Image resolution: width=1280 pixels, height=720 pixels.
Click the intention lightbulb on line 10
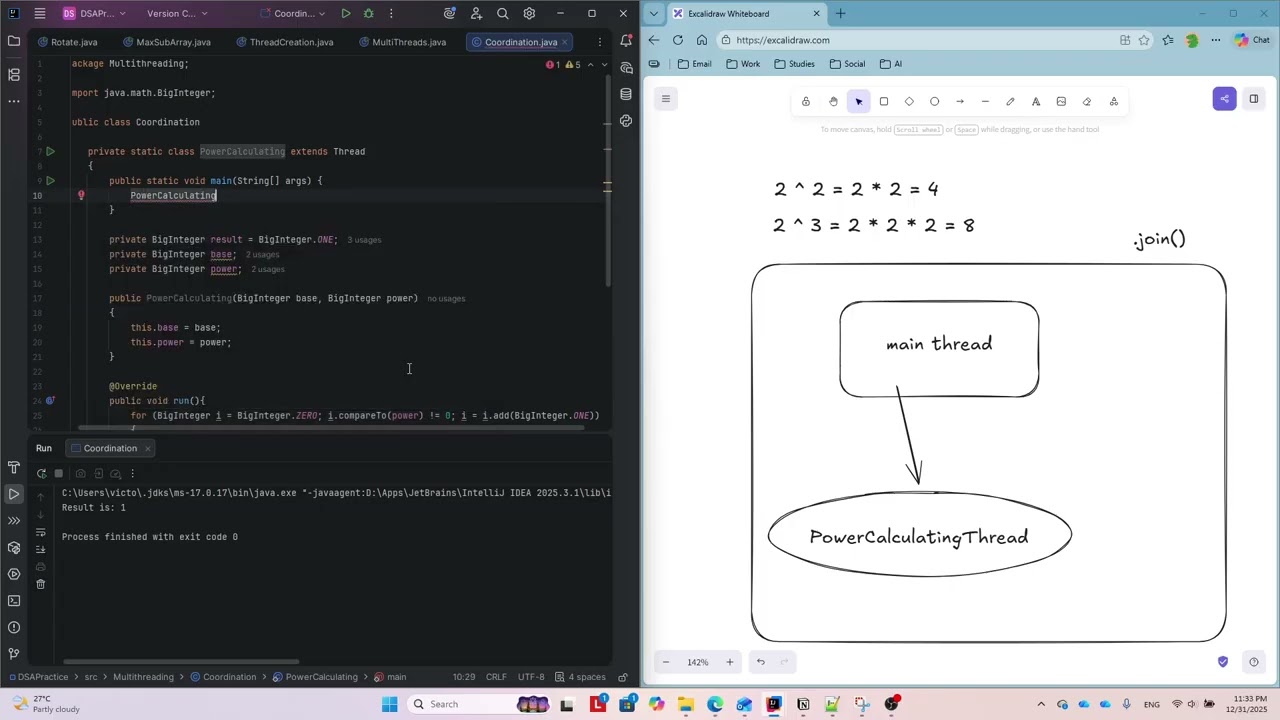point(81,195)
